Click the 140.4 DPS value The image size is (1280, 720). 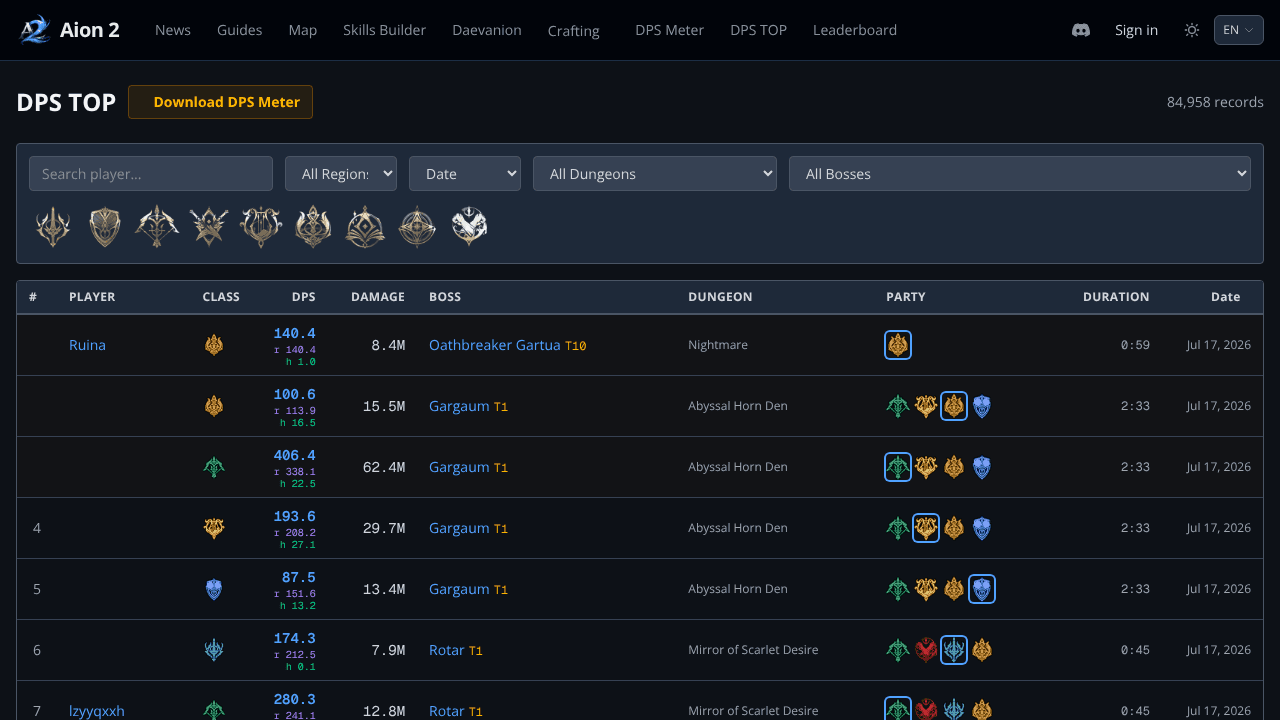tap(294, 334)
